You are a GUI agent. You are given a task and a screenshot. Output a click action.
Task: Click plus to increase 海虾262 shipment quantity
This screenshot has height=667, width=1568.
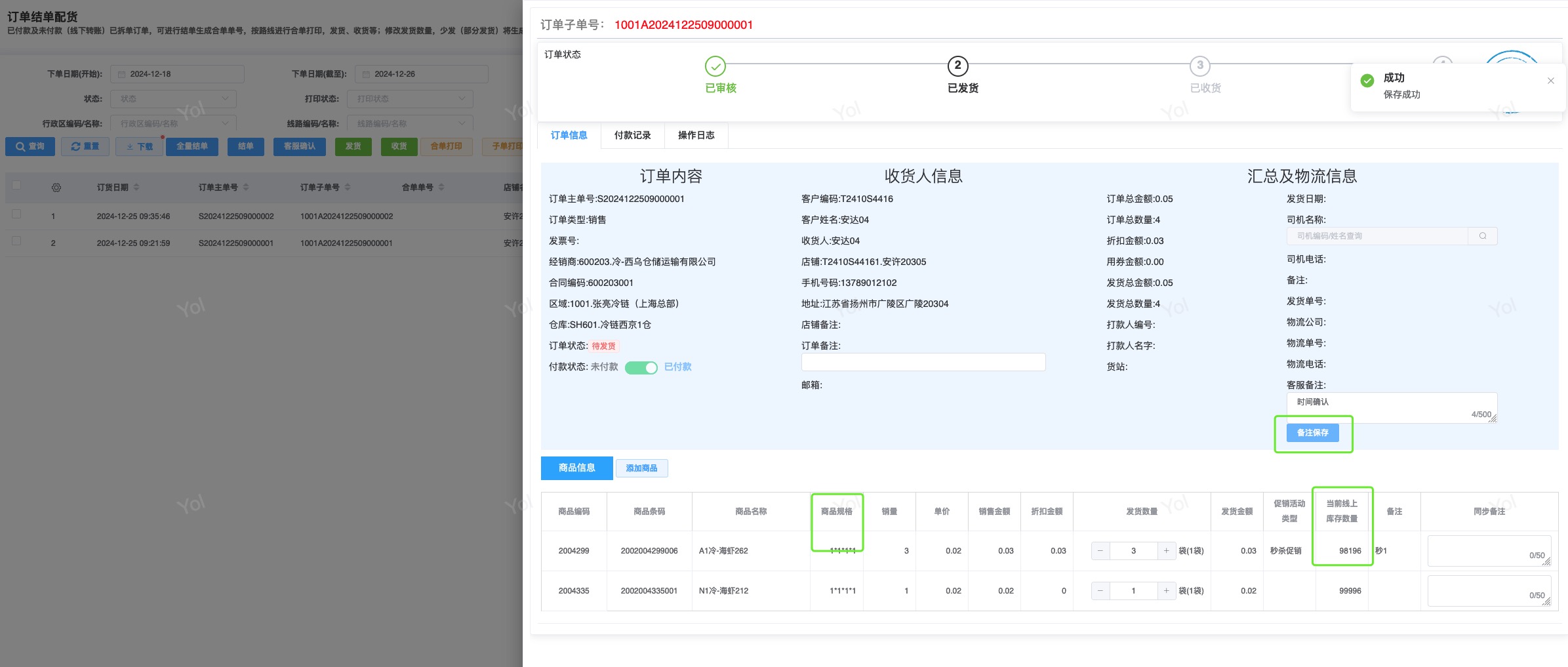point(1166,551)
